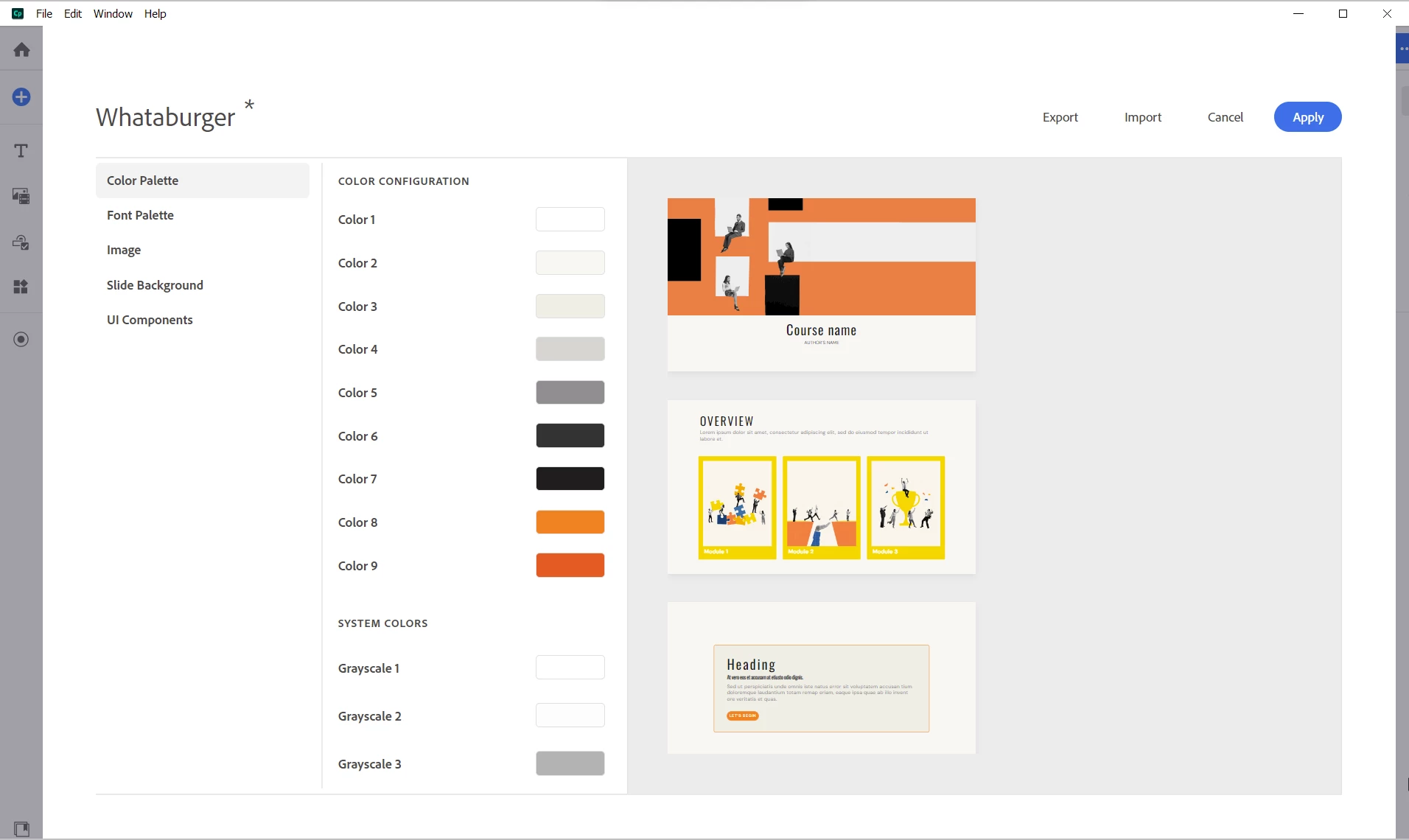The width and height of the screenshot is (1409, 840).
Task: Click the Whataburger theme title
Action: 165,117
